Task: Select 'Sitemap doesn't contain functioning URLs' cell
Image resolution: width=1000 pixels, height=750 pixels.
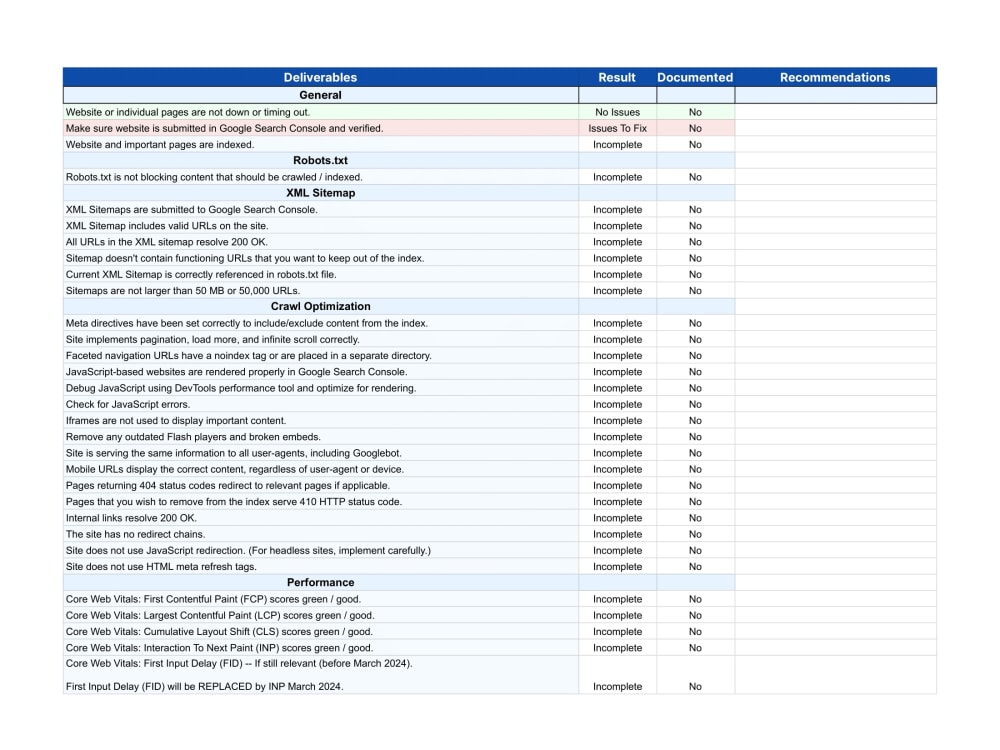Action: [x=320, y=258]
